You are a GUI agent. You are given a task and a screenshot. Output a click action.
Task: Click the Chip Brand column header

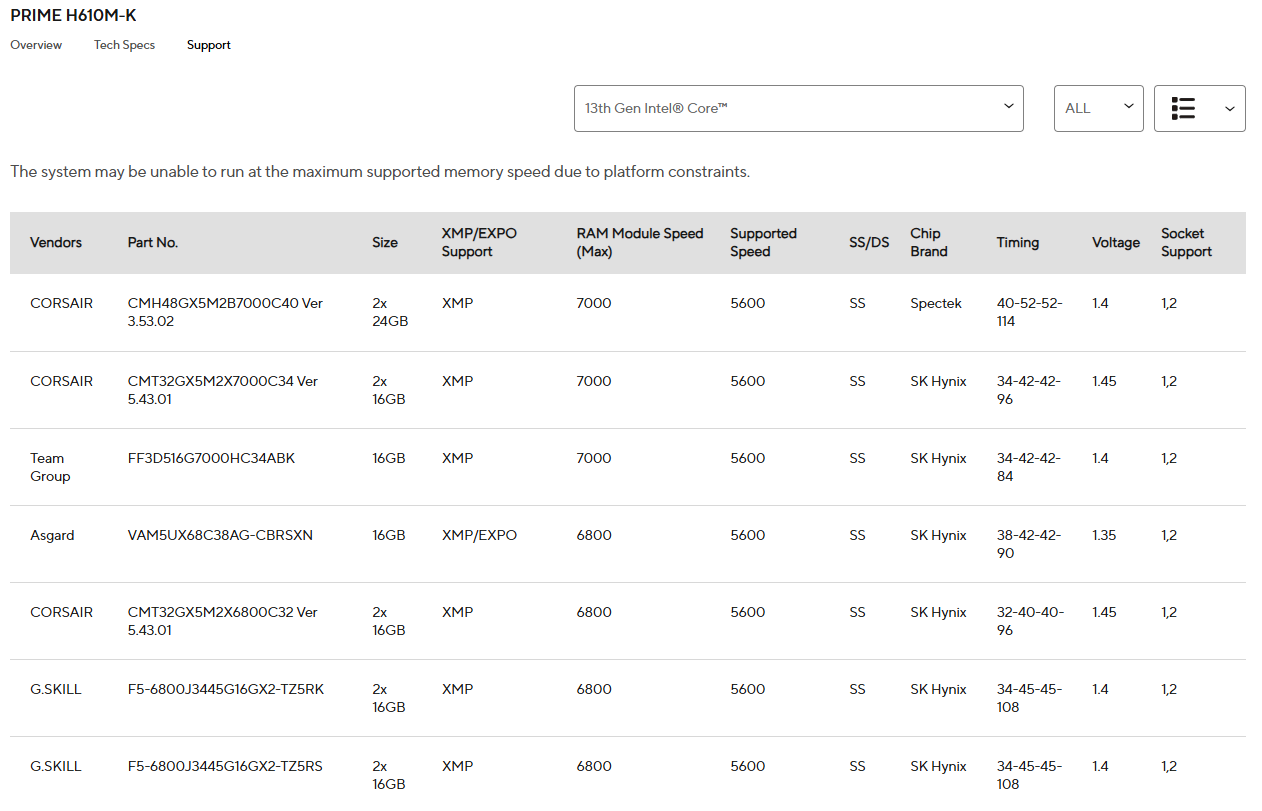[x=929, y=242]
